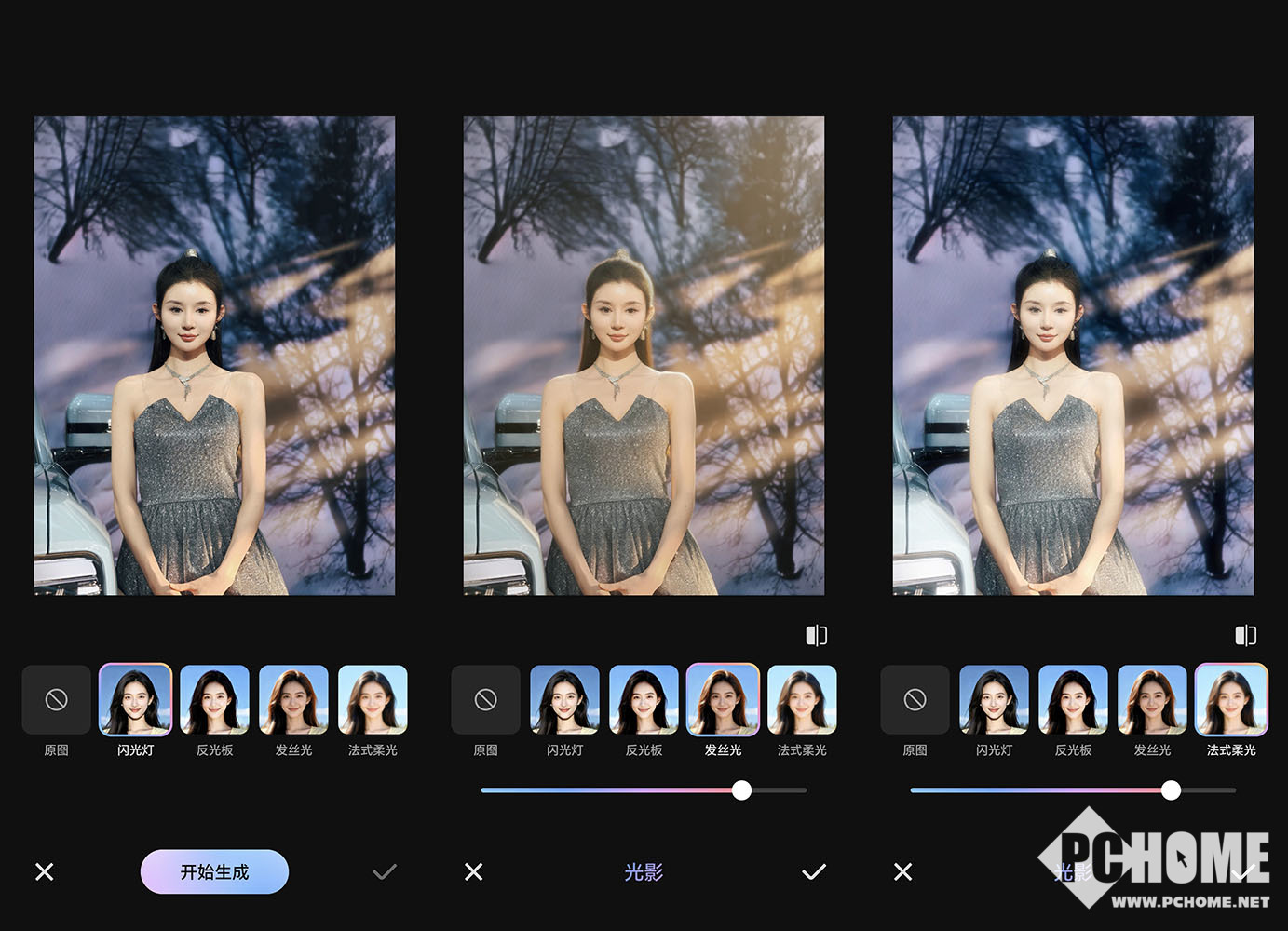Tap the greyed checkmark in the left screen
Viewport: 1288px width, 931px height.
384,871
